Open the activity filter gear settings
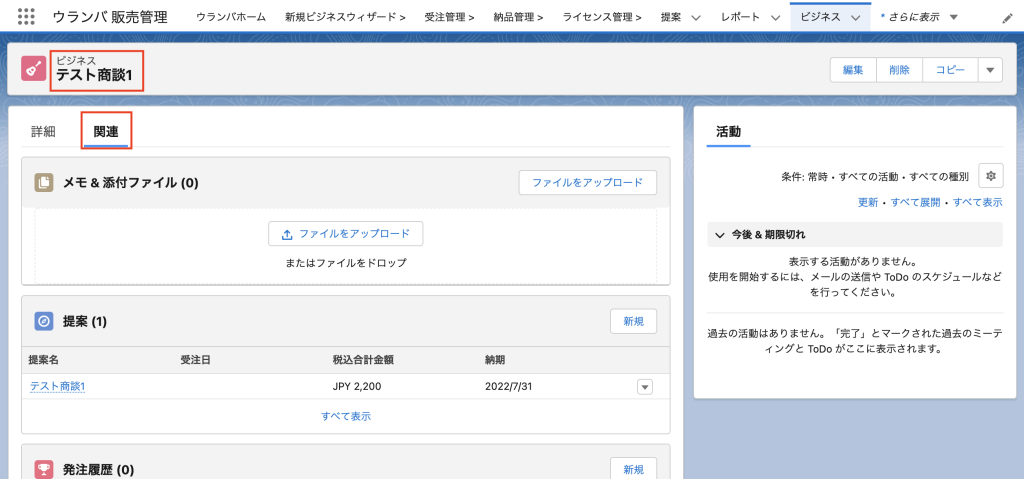Viewport: 1024px width, 479px height. (991, 176)
